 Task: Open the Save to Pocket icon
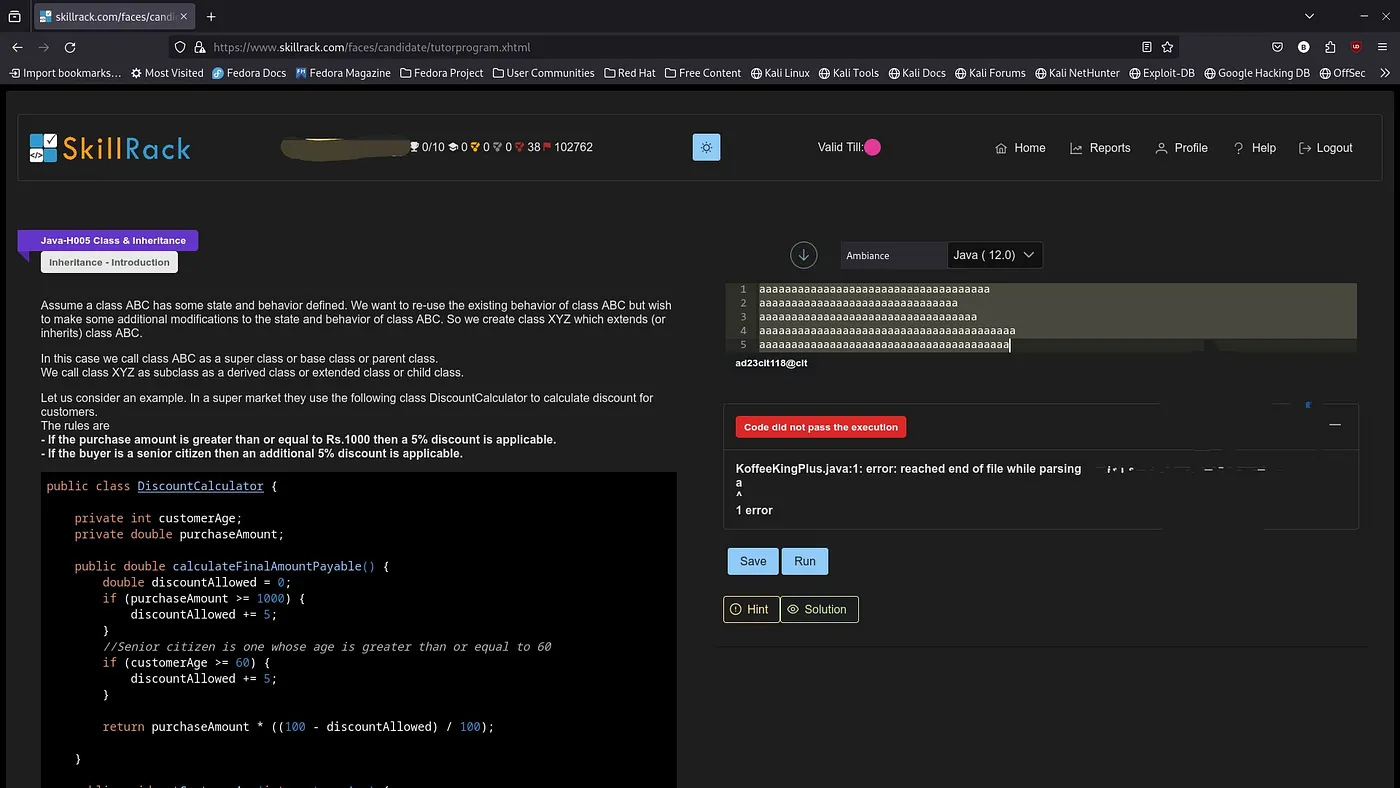click(1277, 47)
